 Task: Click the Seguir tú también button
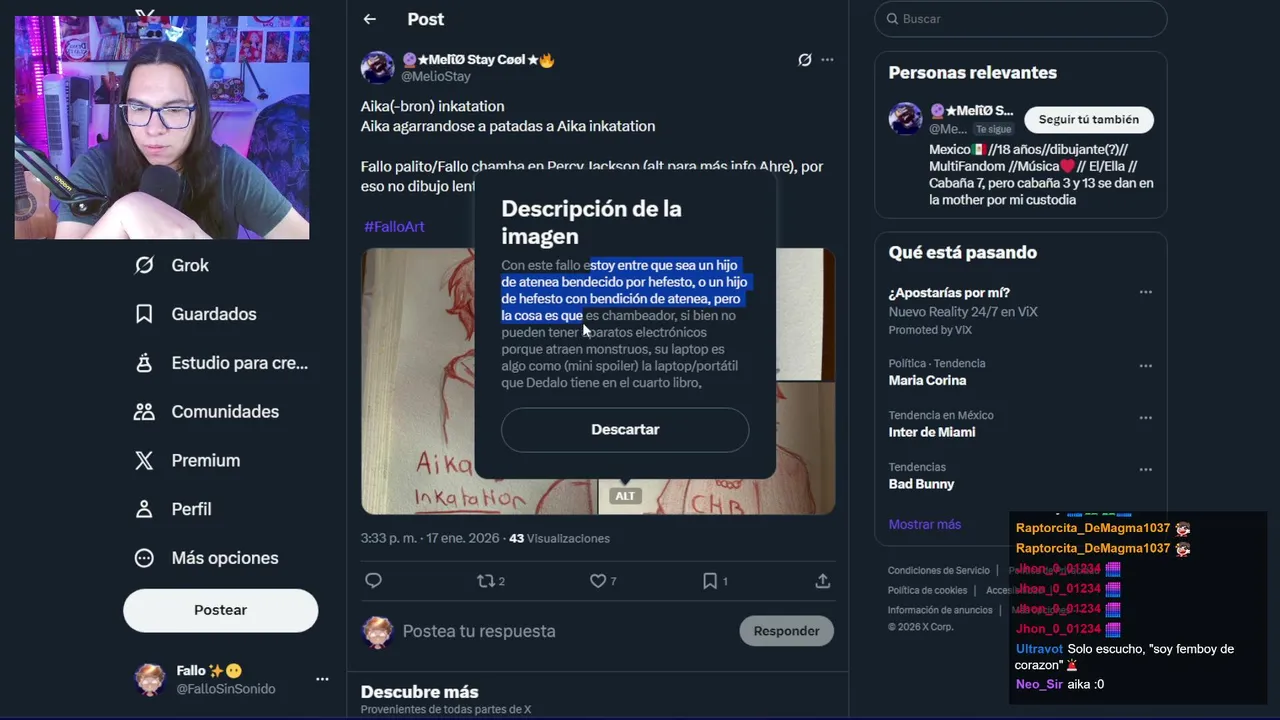1089,120
